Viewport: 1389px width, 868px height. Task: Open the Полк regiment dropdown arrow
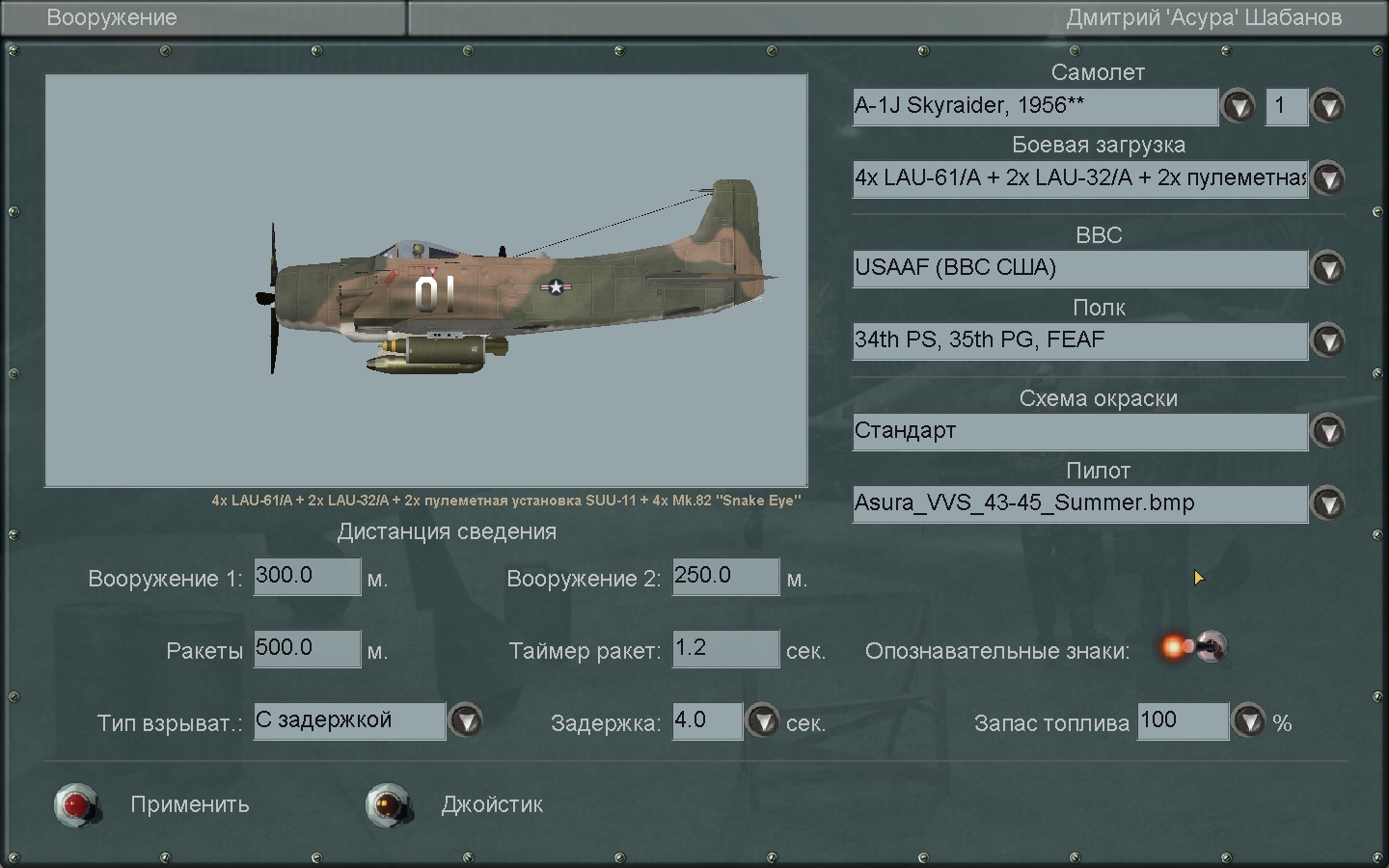[x=1328, y=340]
